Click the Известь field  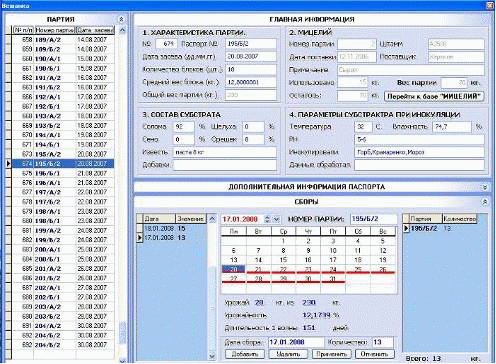[225, 152]
